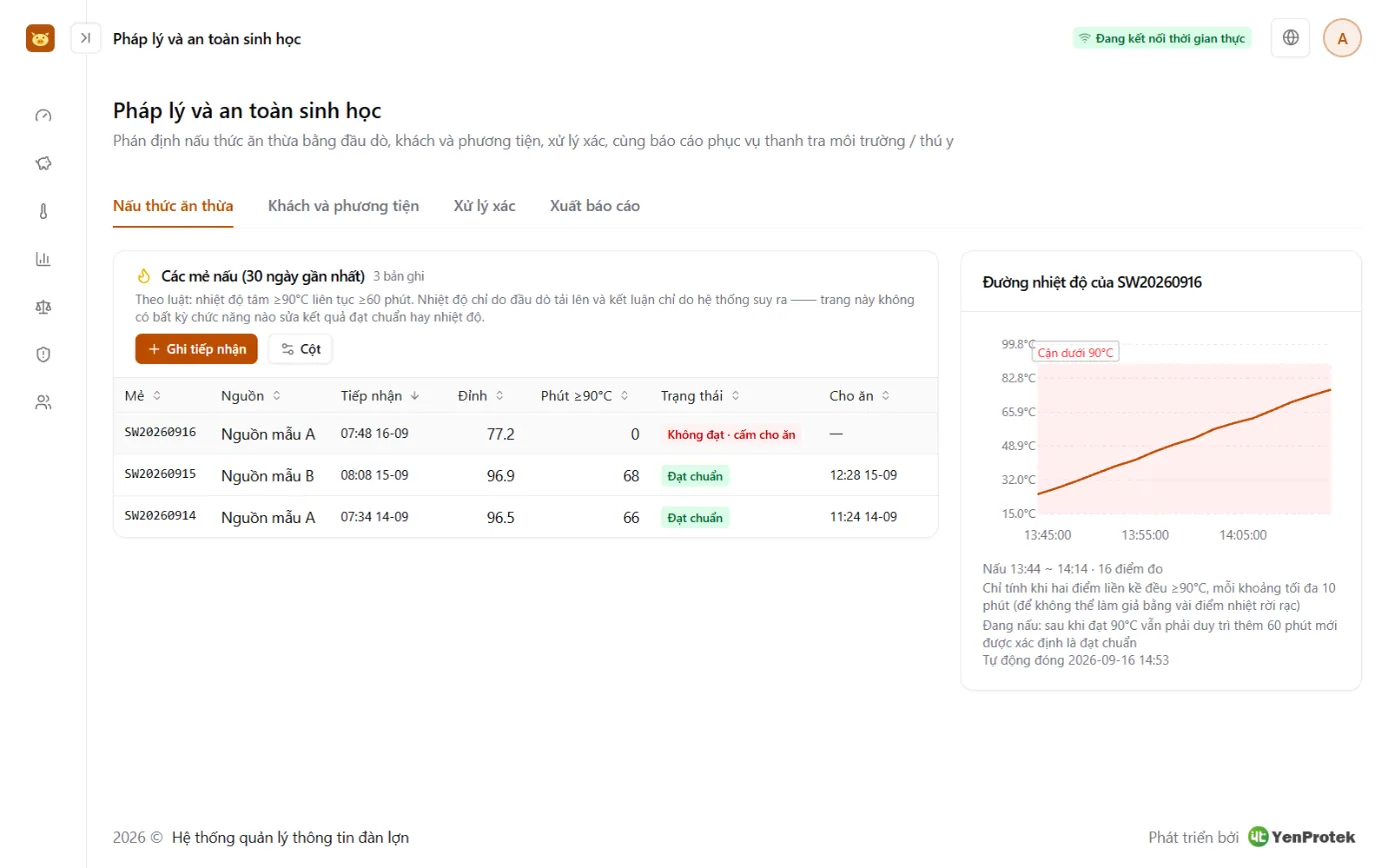
Task: Open the legal scales icon in the sidebar
Action: 43,306
